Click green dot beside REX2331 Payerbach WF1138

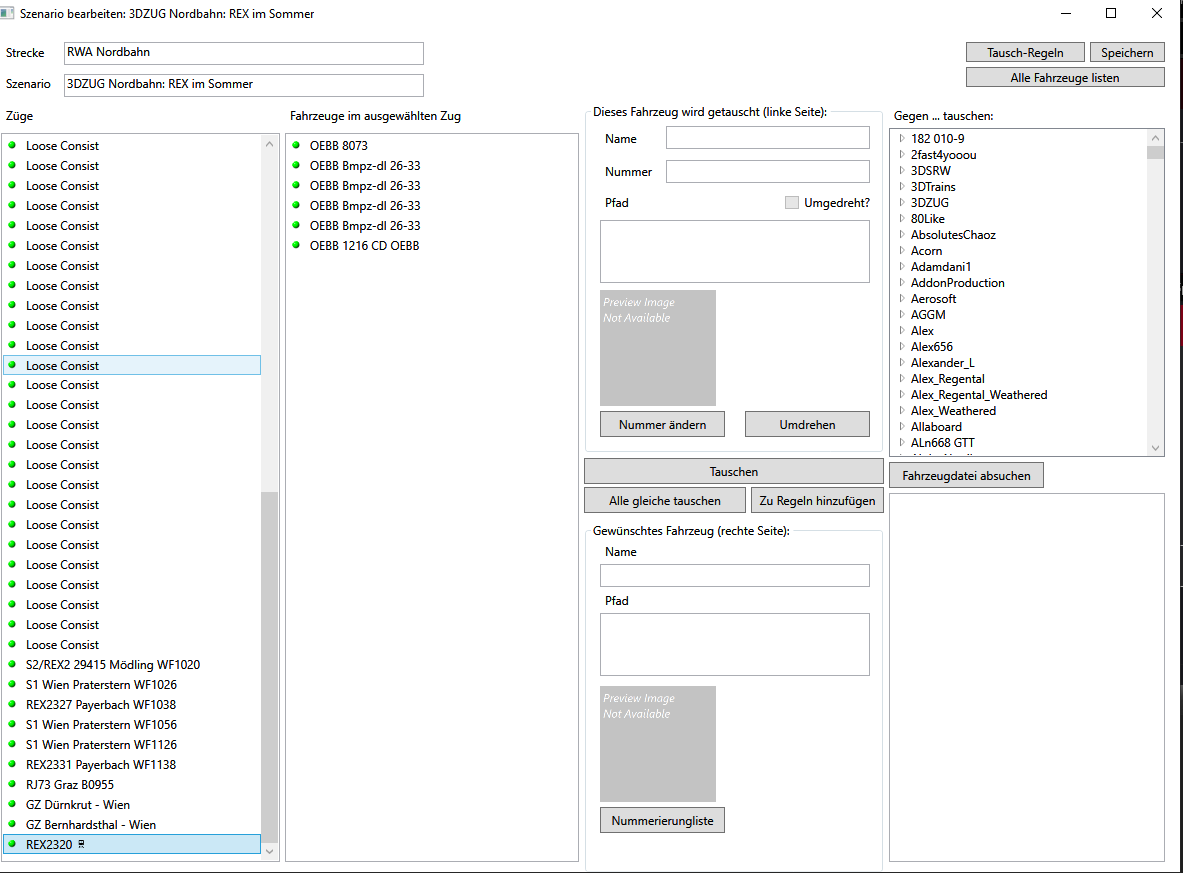(13, 764)
